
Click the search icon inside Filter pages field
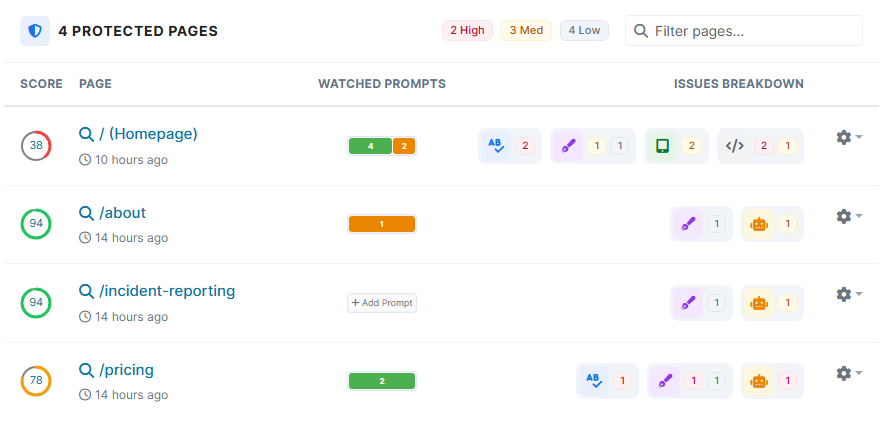click(641, 31)
